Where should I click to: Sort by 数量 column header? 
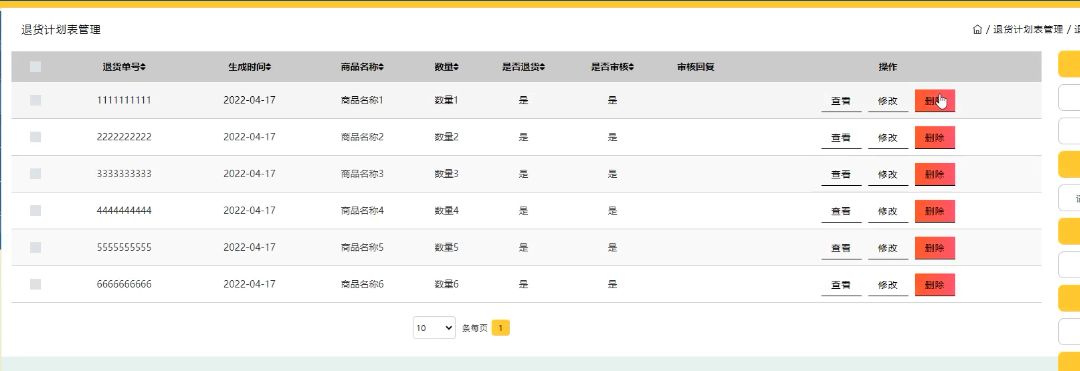pos(446,67)
